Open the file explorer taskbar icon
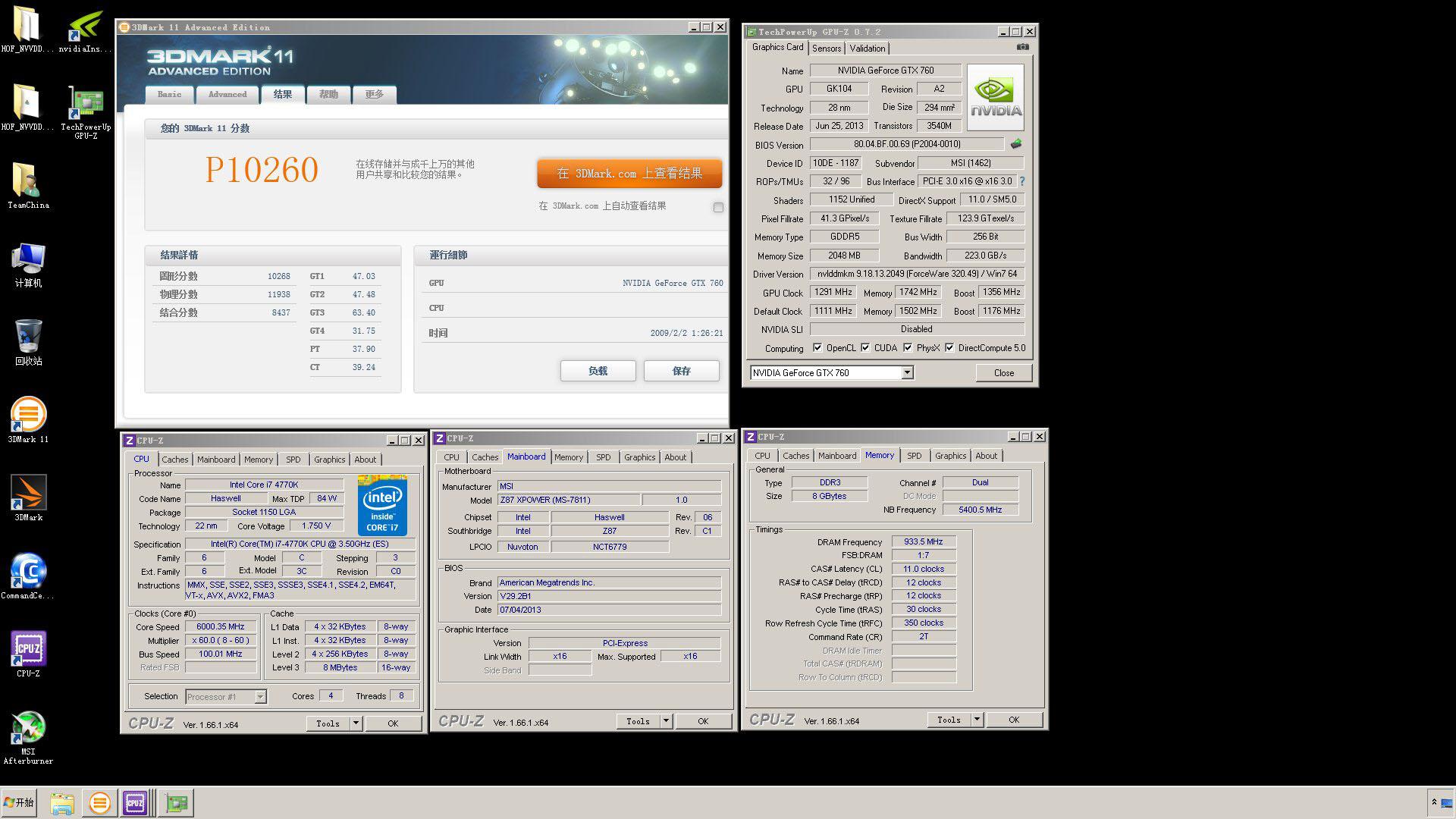Image resolution: width=1456 pixels, height=819 pixels. (62, 803)
